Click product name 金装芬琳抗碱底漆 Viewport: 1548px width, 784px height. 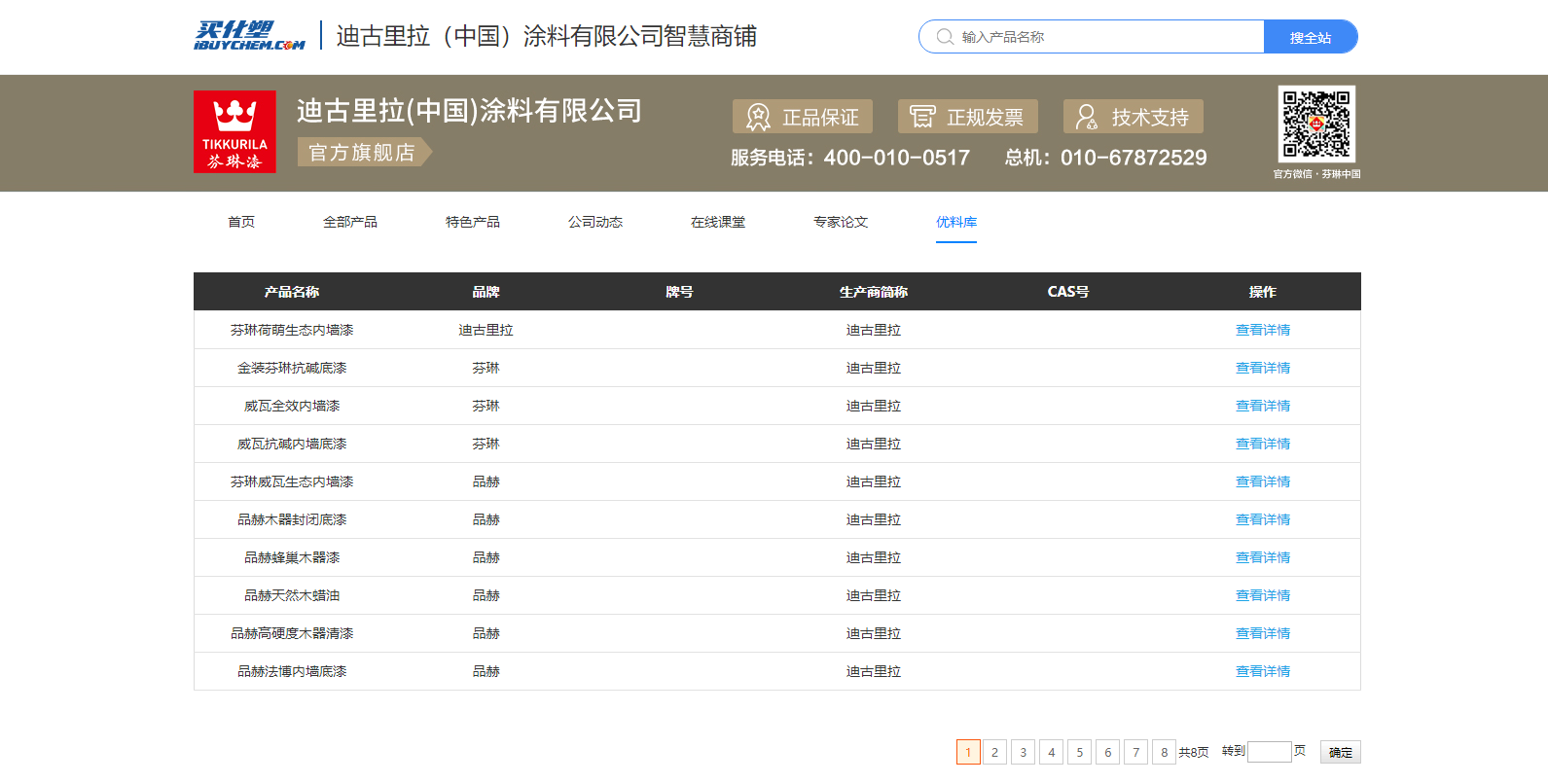[x=292, y=368]
